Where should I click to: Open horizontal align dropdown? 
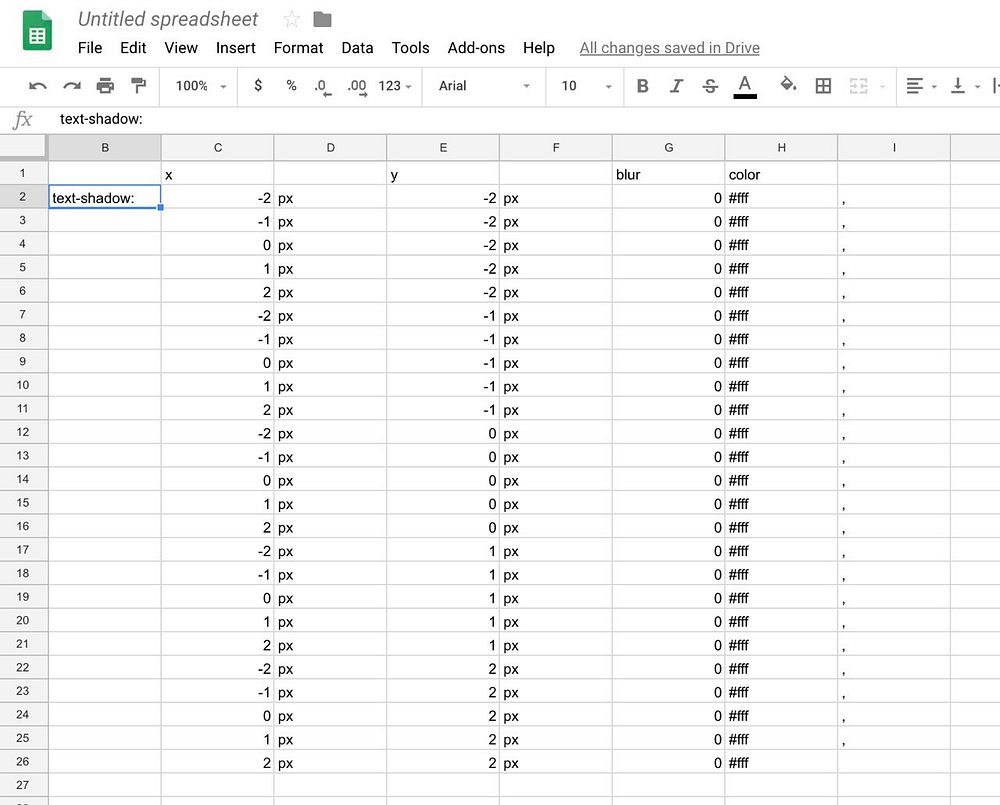click(921, 85)
